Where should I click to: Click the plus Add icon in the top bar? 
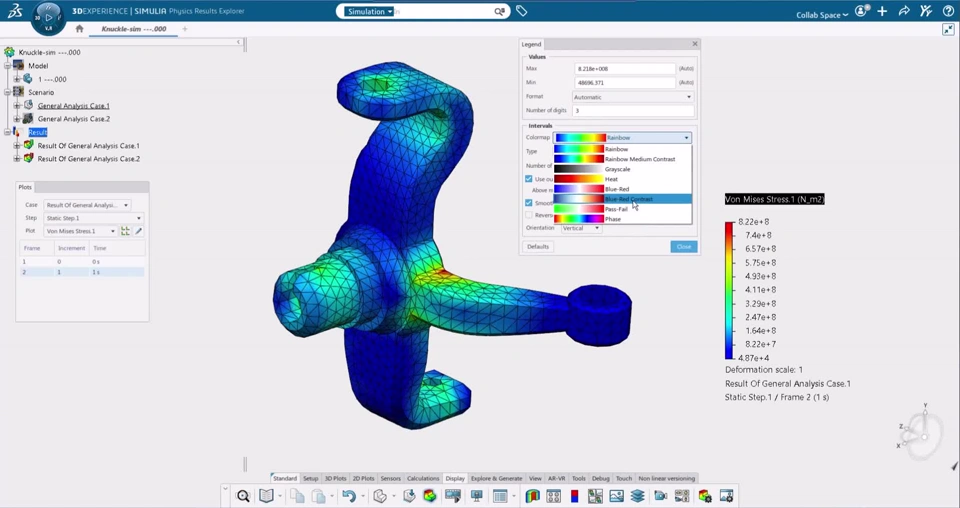[x=882, y=11]
